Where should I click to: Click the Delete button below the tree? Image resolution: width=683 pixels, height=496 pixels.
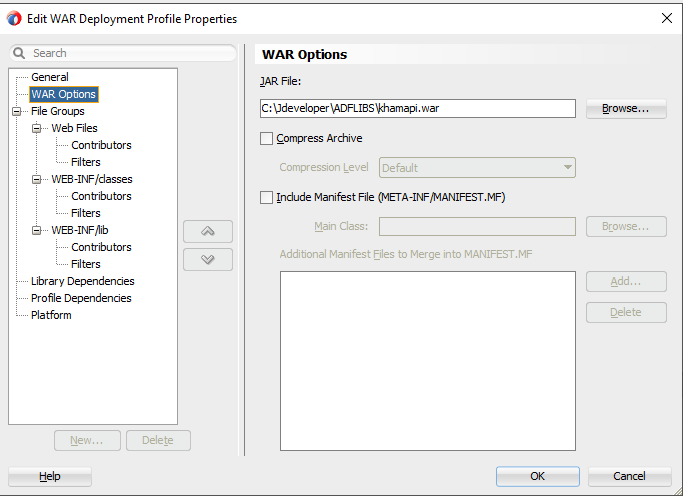coord(158,440)
